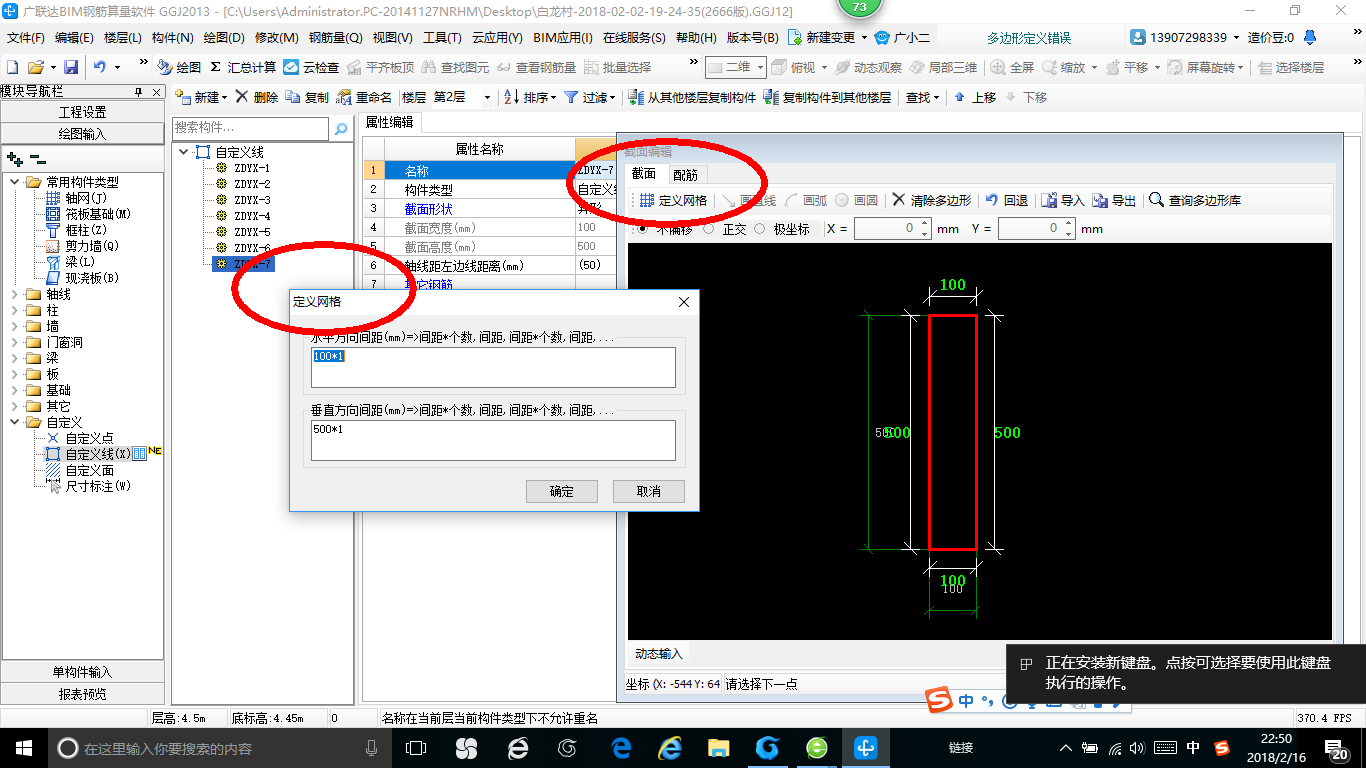Viewport: 1366px width, 768px height.
Task: Collapse the 自定义 folder in navigation
Action: (x=15, y=422)
